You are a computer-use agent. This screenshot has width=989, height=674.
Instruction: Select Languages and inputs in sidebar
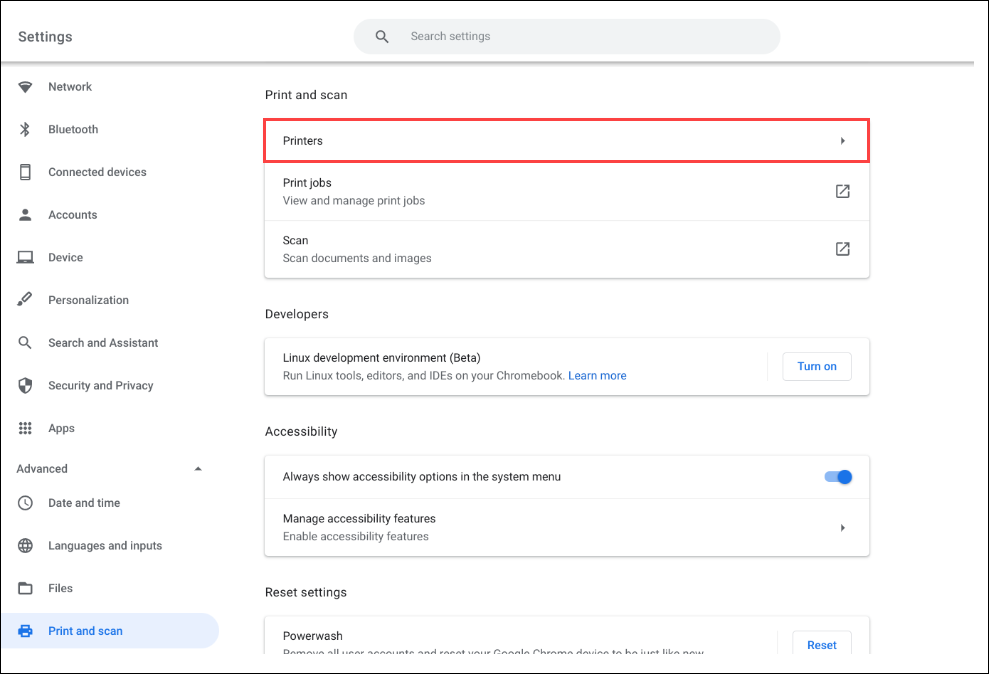pos(104,546)
